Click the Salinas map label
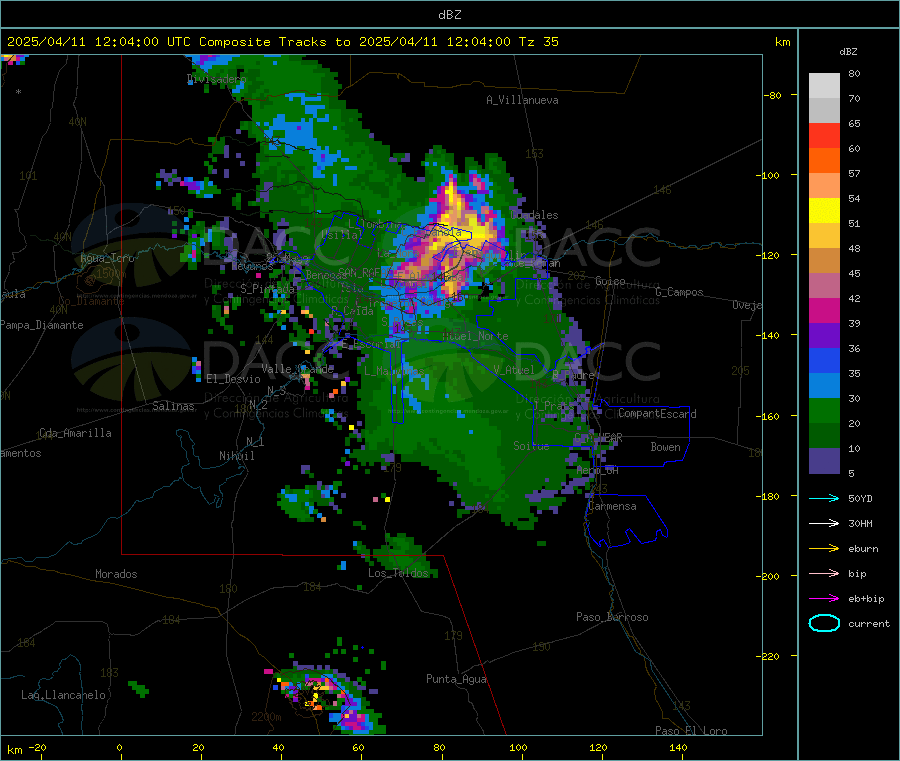900x761 pixels. coord(173,406)
